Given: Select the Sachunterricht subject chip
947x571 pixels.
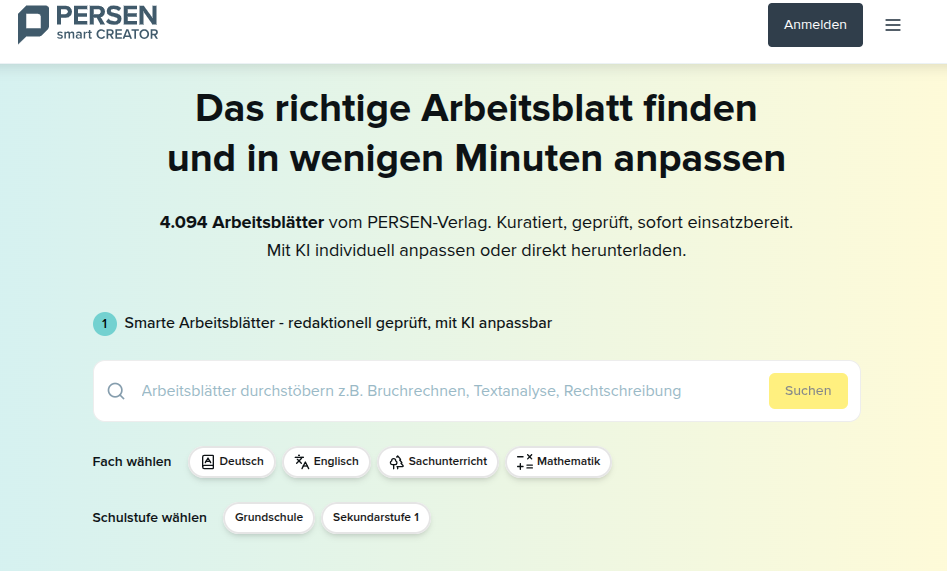Looking at the screenshot, I should [438, 462].
